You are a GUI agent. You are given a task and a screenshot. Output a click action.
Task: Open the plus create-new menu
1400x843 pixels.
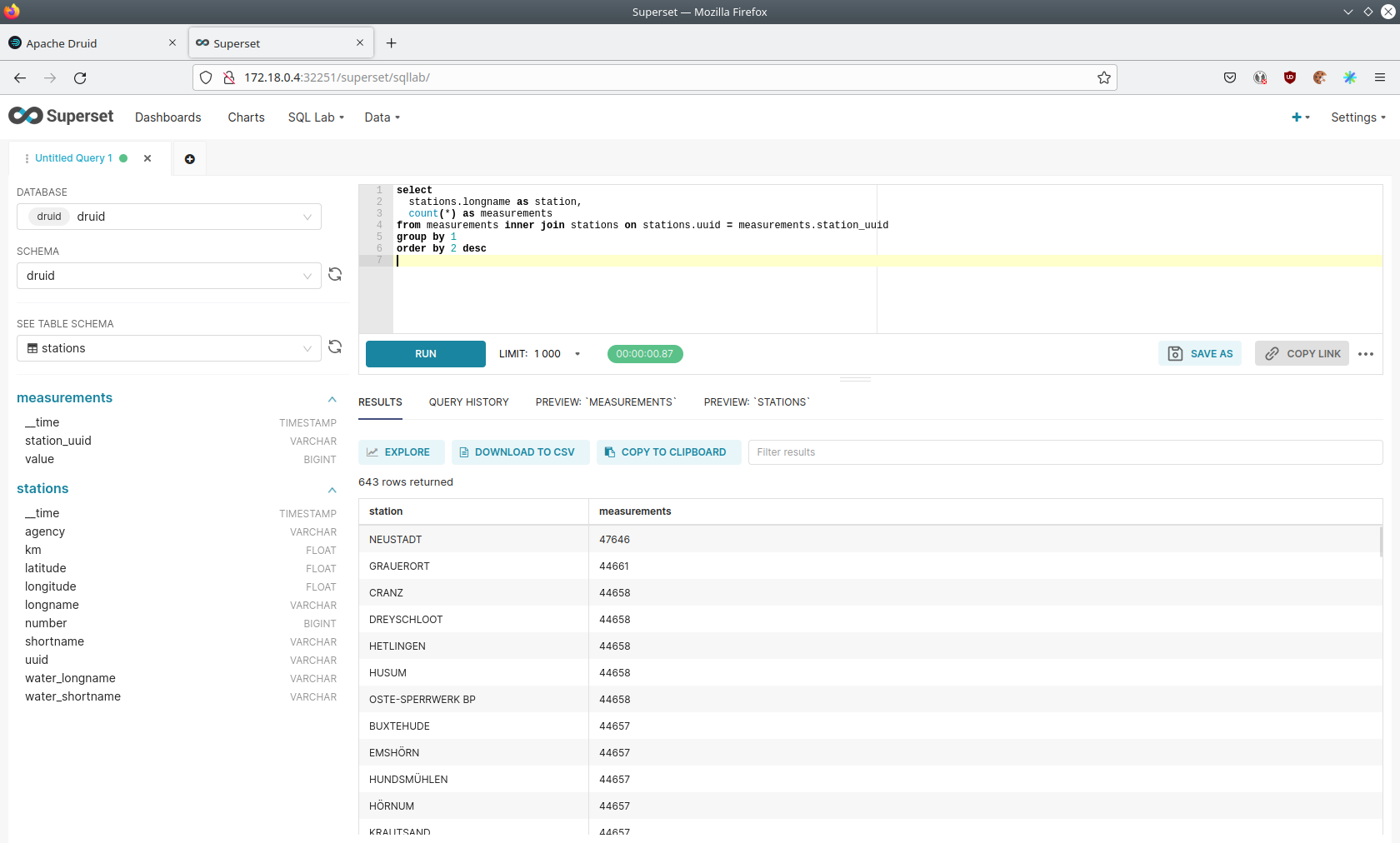[1300, 117]
